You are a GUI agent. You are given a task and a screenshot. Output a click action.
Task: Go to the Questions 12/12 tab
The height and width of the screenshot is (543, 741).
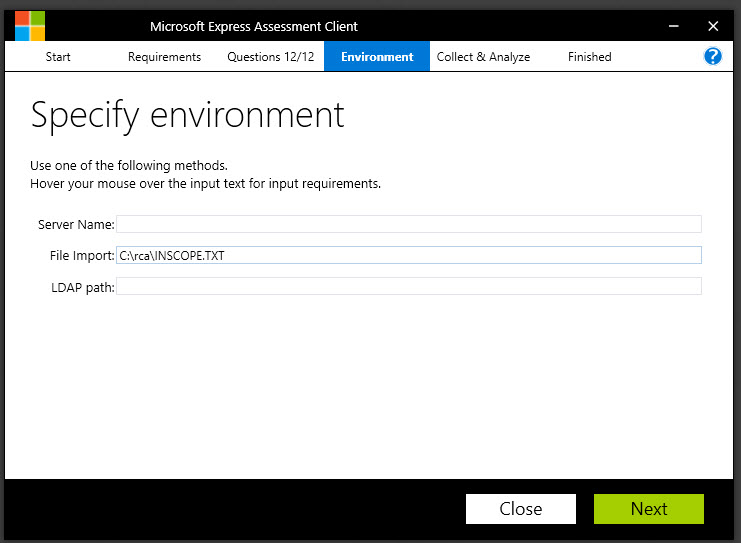pyautogui.click(x=270, y=57)
